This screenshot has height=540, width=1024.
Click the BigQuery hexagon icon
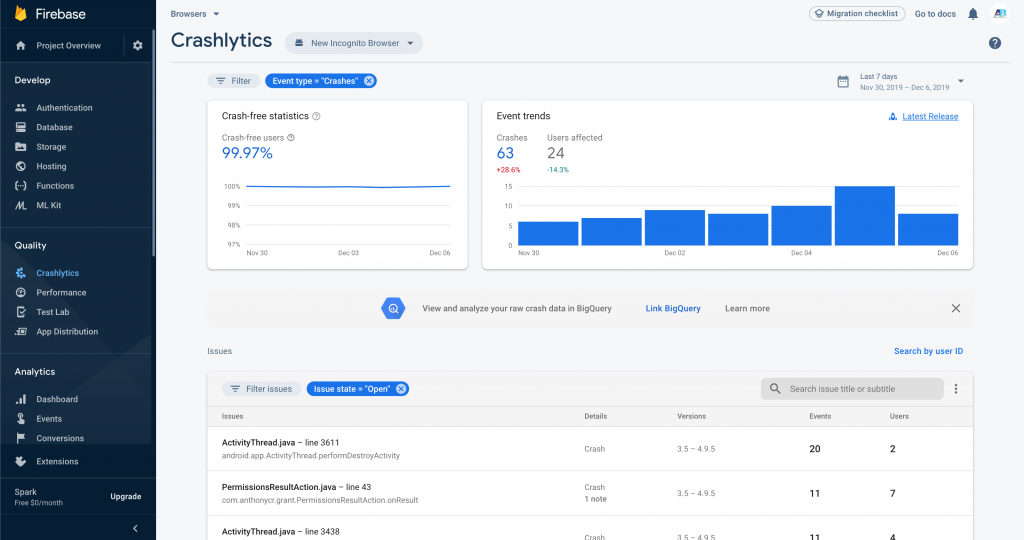393,308
